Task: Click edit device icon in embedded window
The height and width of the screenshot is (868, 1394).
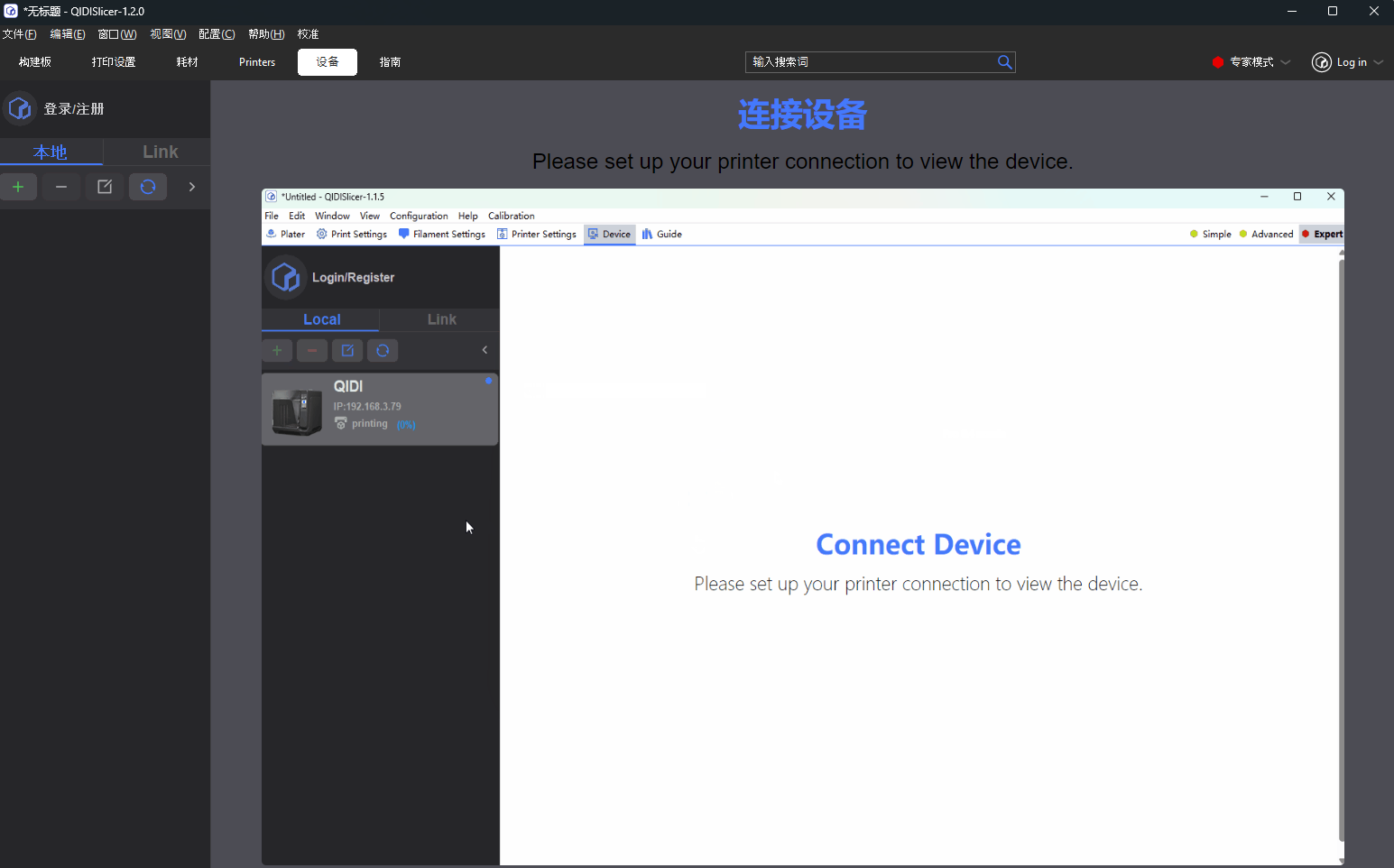Action: pyautogui.click(x=347, y=350)
